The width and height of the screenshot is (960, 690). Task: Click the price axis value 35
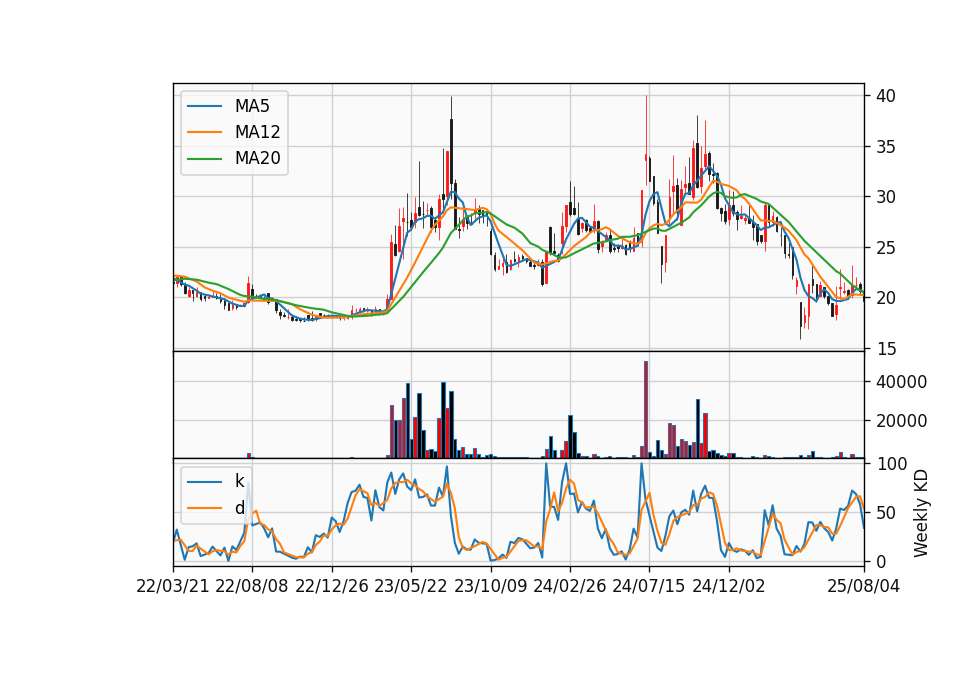pos(886,146)
